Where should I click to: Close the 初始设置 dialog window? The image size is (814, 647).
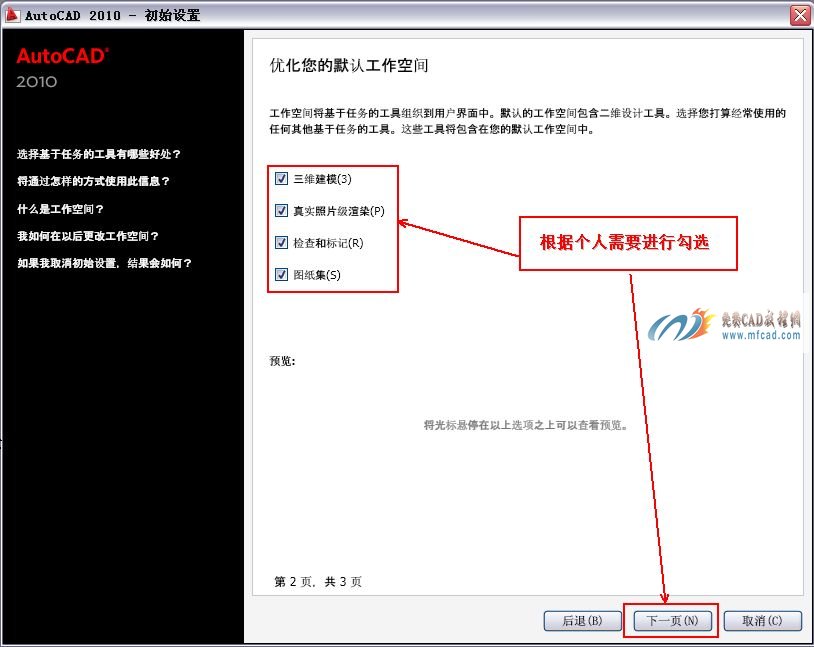tap(800, 15)
